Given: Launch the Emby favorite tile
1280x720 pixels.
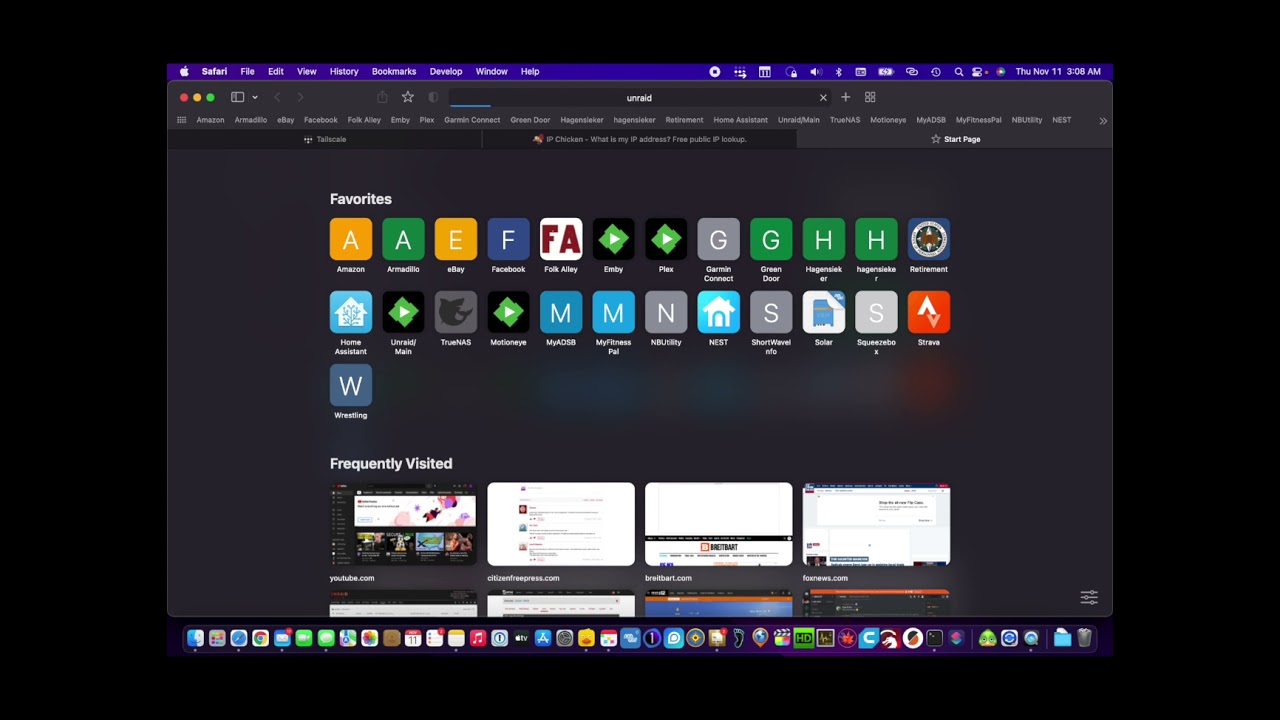Looking at the screenshot, I should [x=613, y=240].
